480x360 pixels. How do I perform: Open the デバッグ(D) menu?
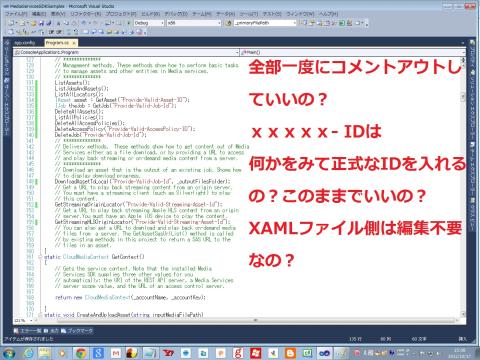[176, 14]
